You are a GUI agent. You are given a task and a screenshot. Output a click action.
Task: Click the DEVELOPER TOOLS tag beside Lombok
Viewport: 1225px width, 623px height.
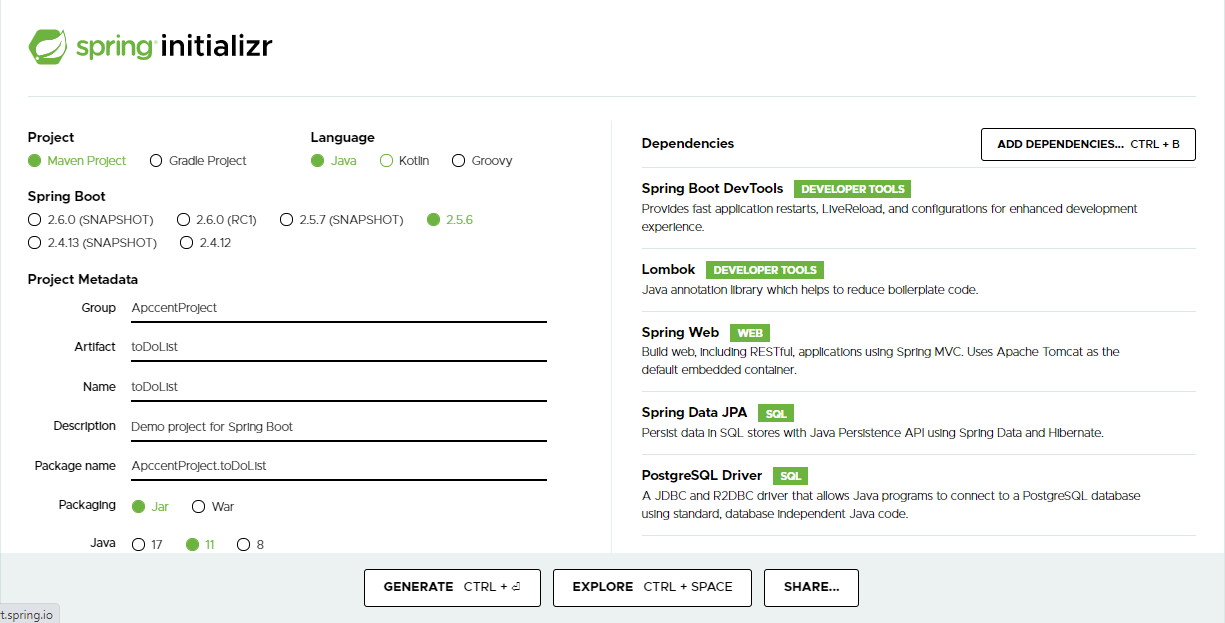765,270
